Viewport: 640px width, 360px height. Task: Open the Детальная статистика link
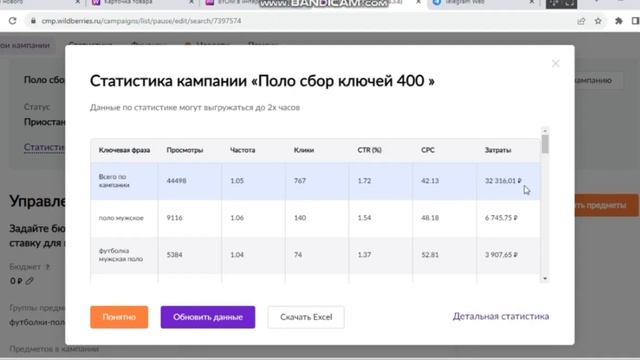coord(501,316)
